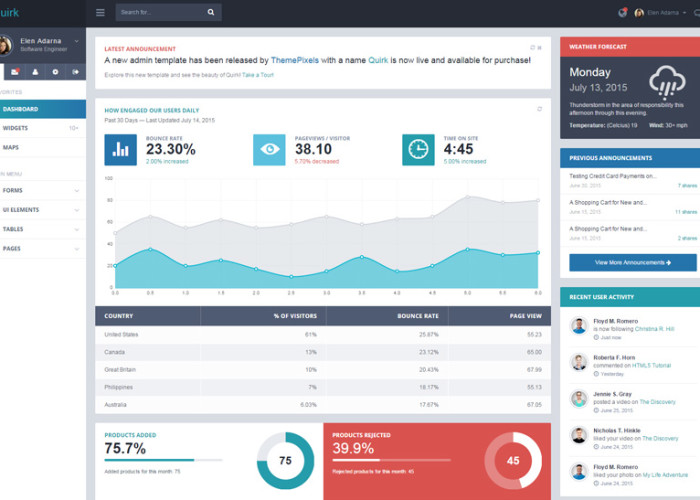
Task: Click the bounce rate bar chart icon
Action: tap(121, 150)
